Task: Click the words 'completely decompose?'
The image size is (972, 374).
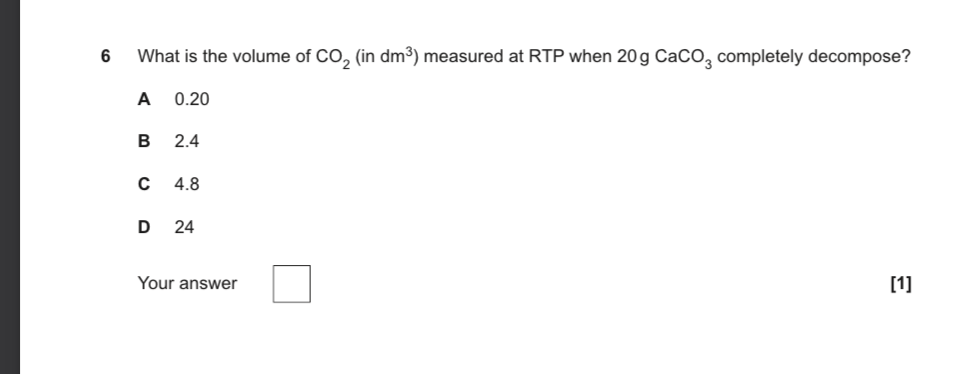Action: (814, 57)
